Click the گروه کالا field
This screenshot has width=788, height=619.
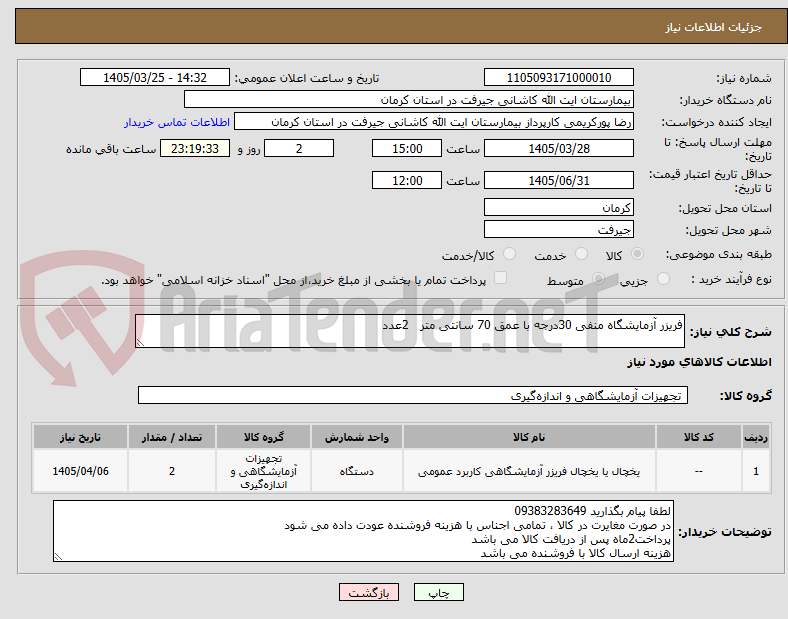tap(413, 395)
